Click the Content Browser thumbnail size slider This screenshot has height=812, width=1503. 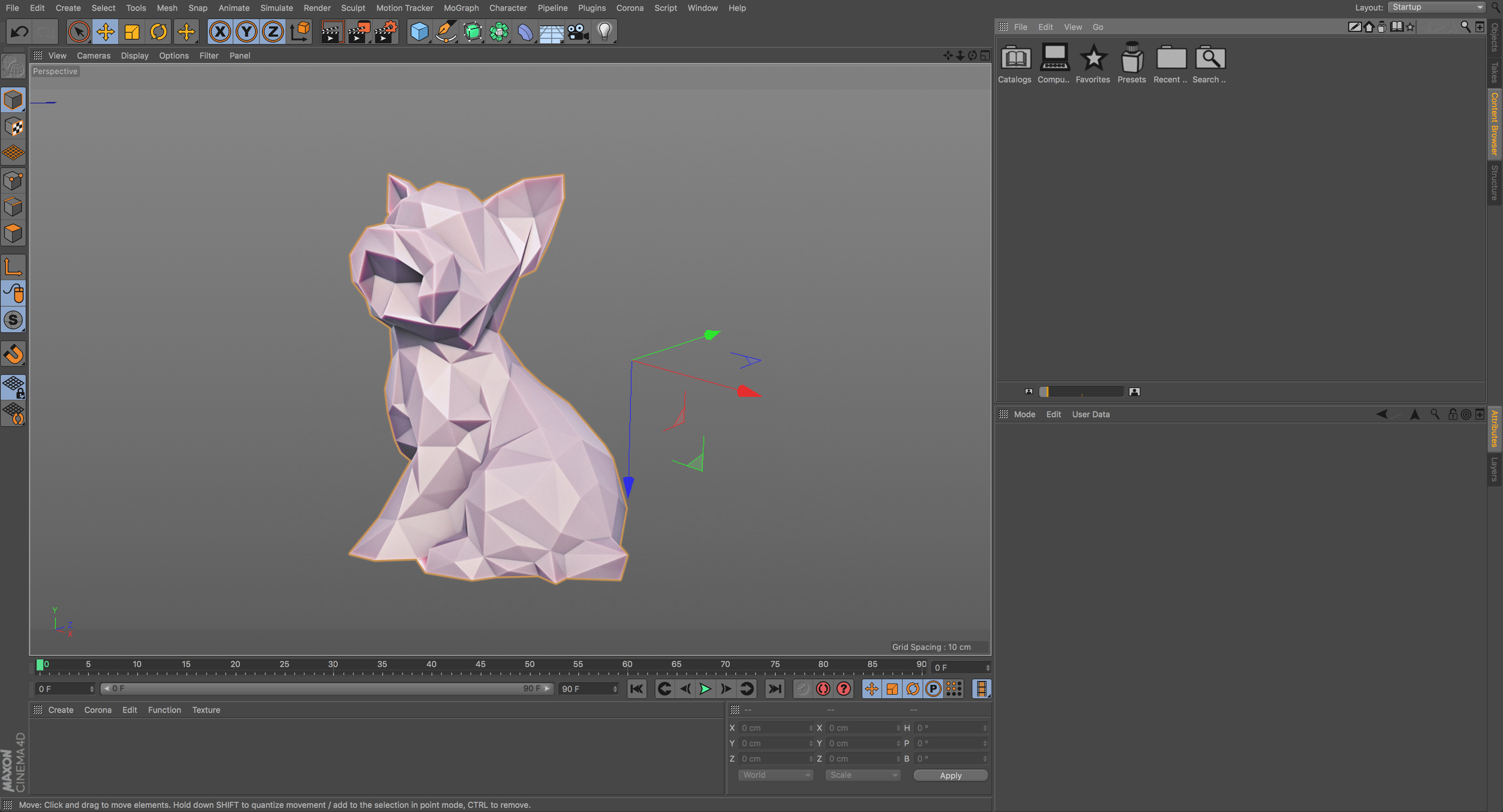[1081, 391]
